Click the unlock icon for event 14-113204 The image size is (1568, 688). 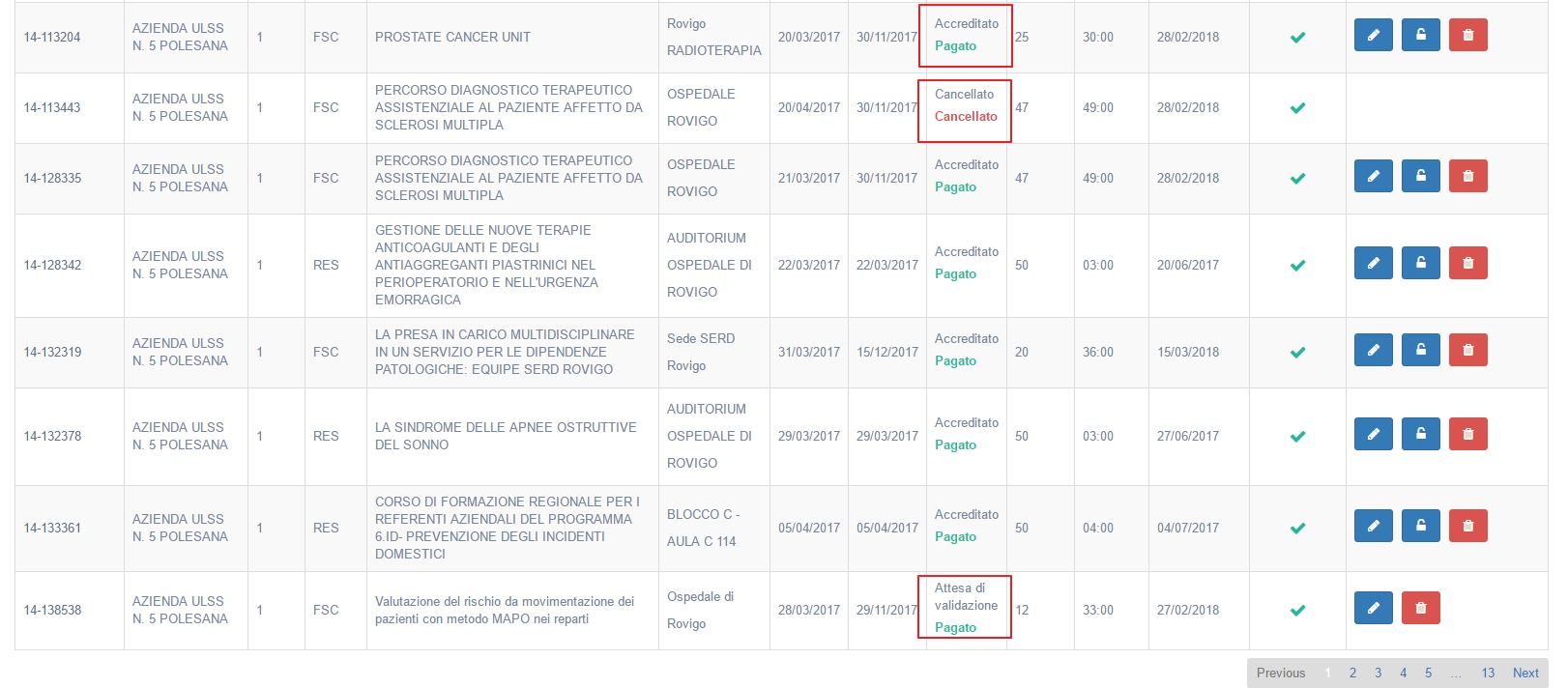1420,35
